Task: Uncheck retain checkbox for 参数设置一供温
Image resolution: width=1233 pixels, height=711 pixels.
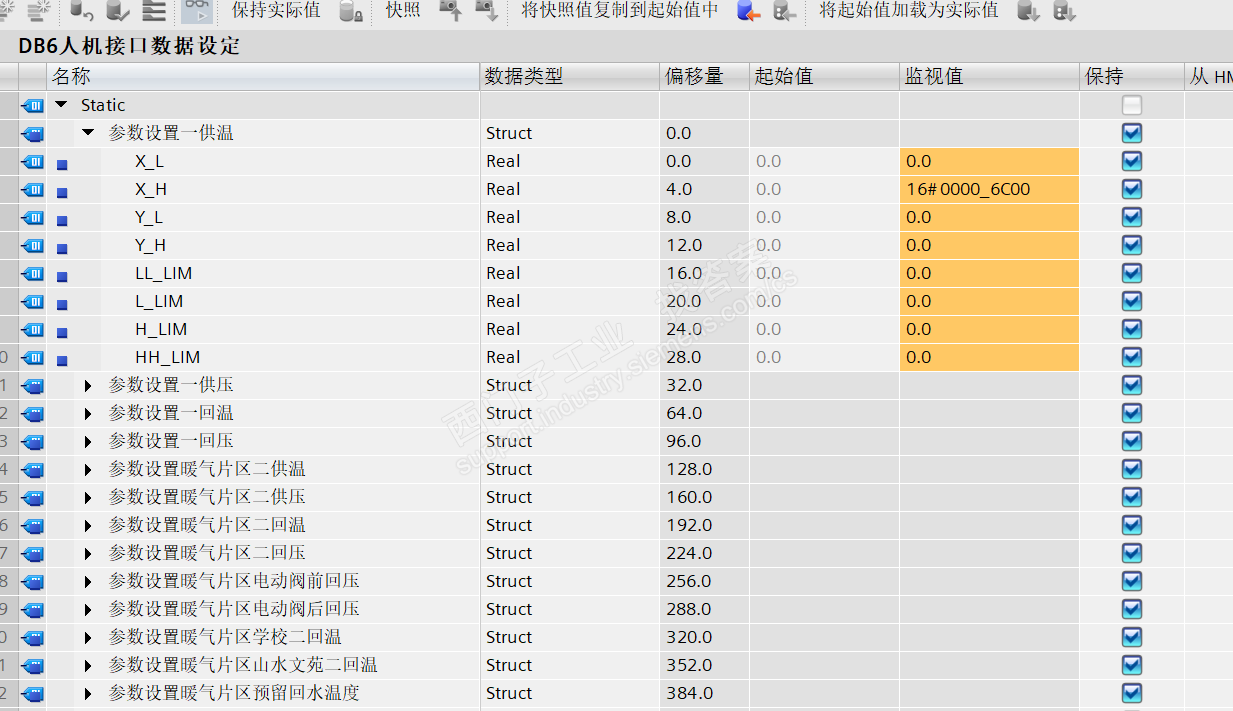Action: 1132,133
